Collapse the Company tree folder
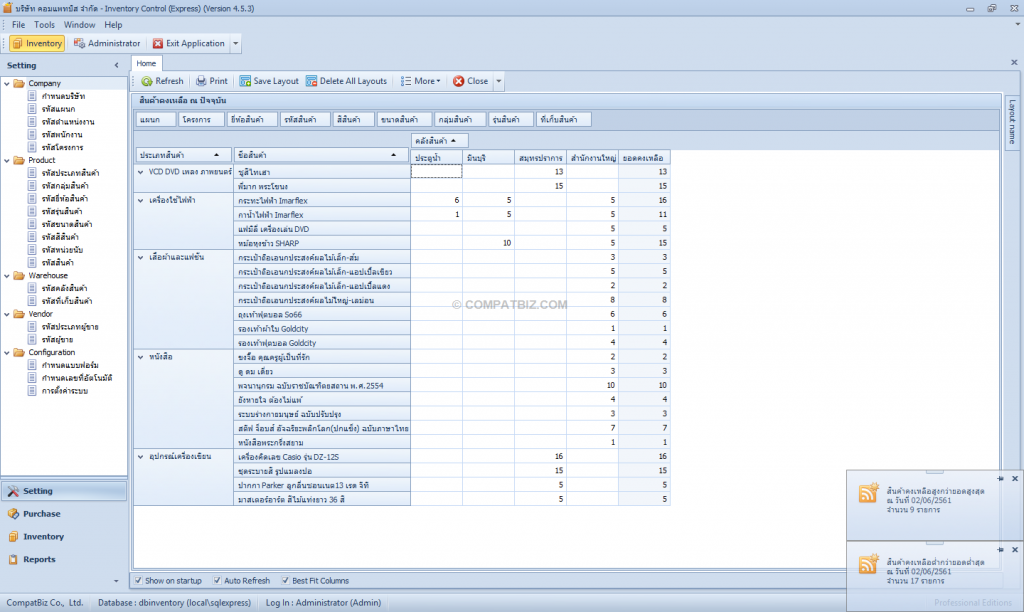 pyautogui.click(x=7, y=83)
